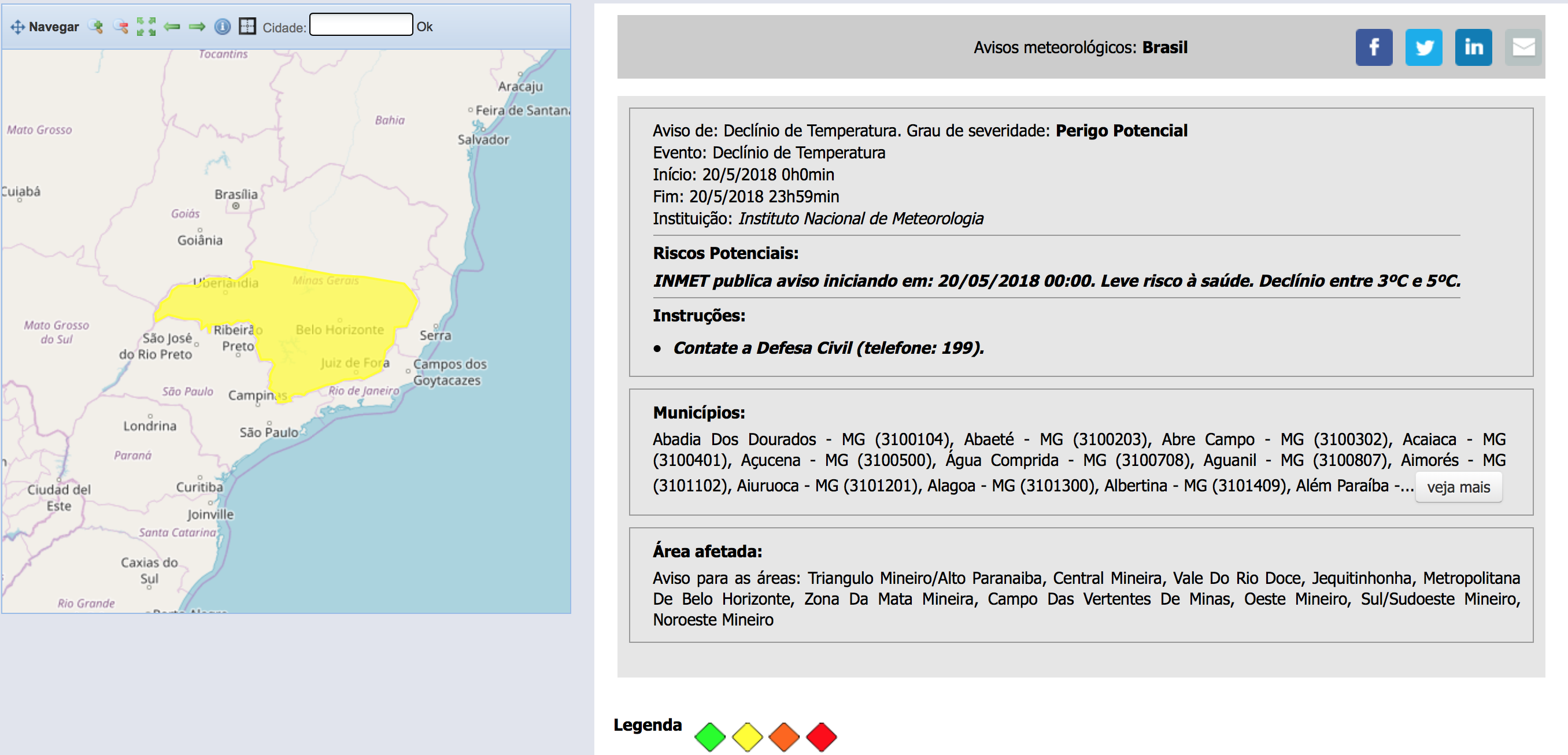
Task: Focus the Cidade search field
Action: pyautogui.click(x=361, y=25)
